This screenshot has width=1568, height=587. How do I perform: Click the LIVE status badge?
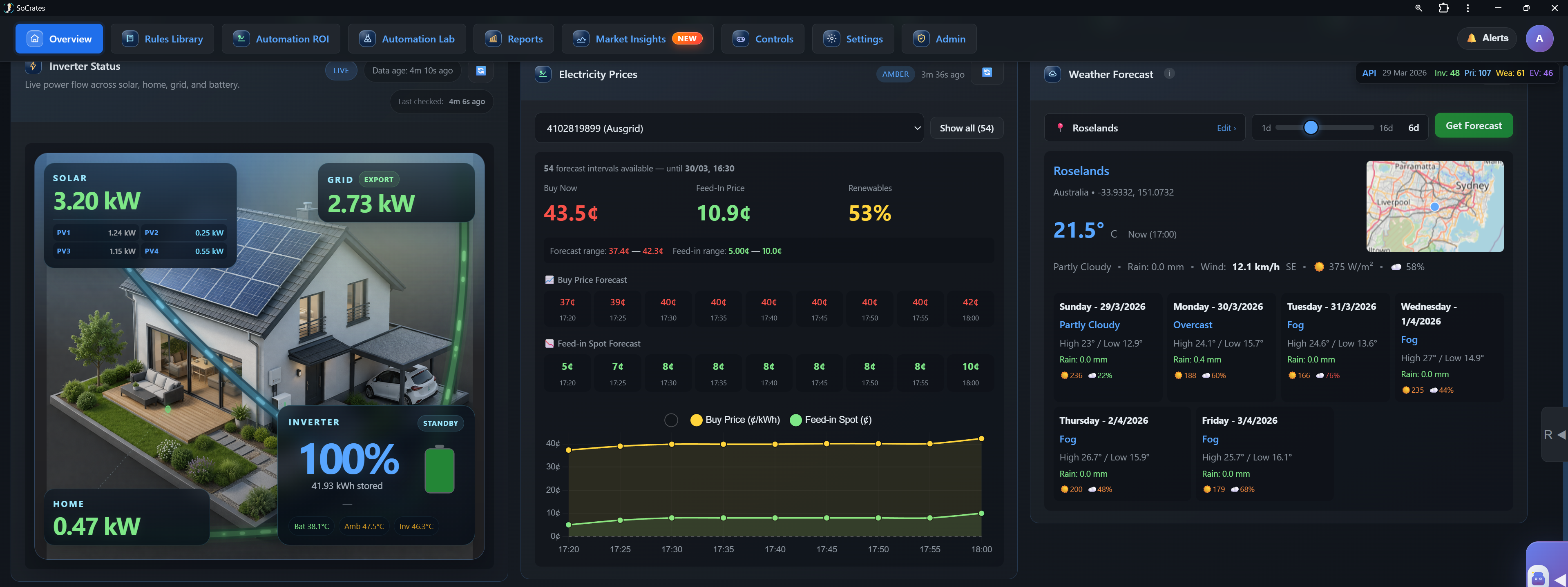pos(340,71)
